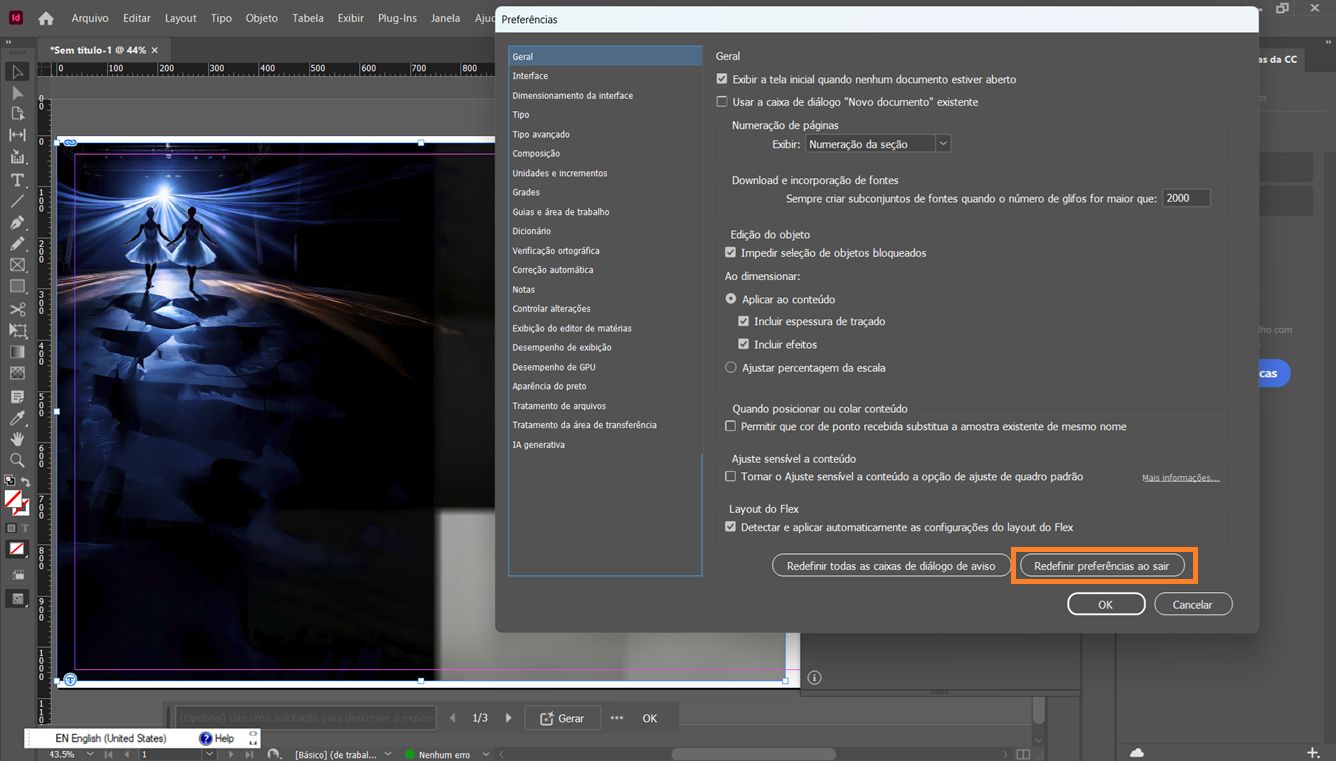Select the Free Transform tool
Screen dimensions: 1336x761
point(17,330)
